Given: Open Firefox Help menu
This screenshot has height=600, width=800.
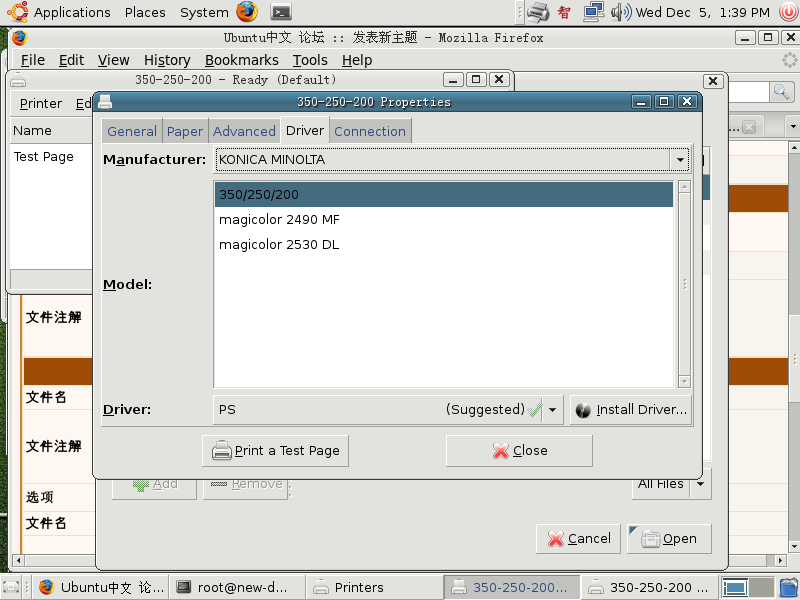Looking at the screenshot, I should (x=357, y=60).
